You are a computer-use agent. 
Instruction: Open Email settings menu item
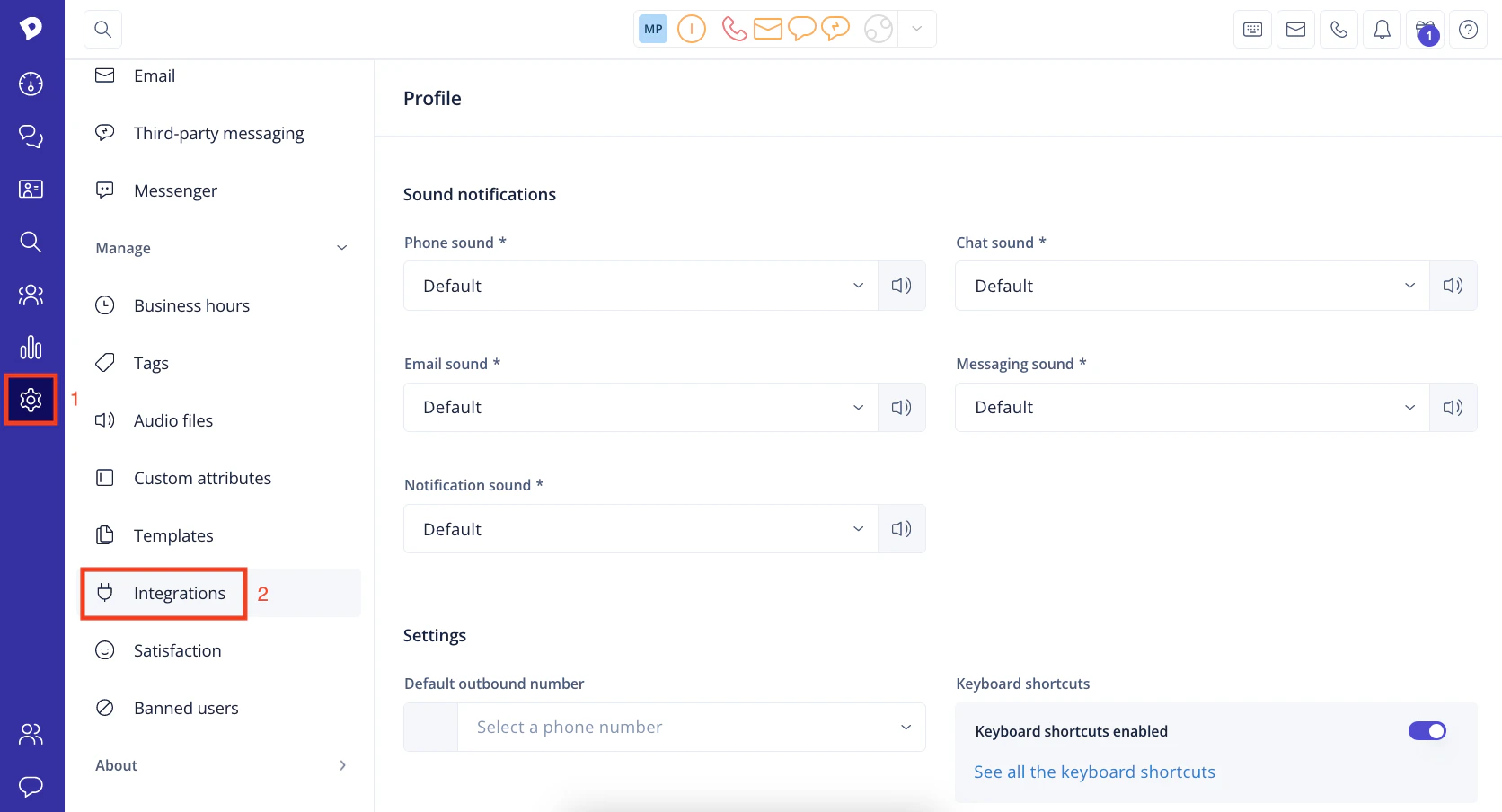(x=221, y=75)
